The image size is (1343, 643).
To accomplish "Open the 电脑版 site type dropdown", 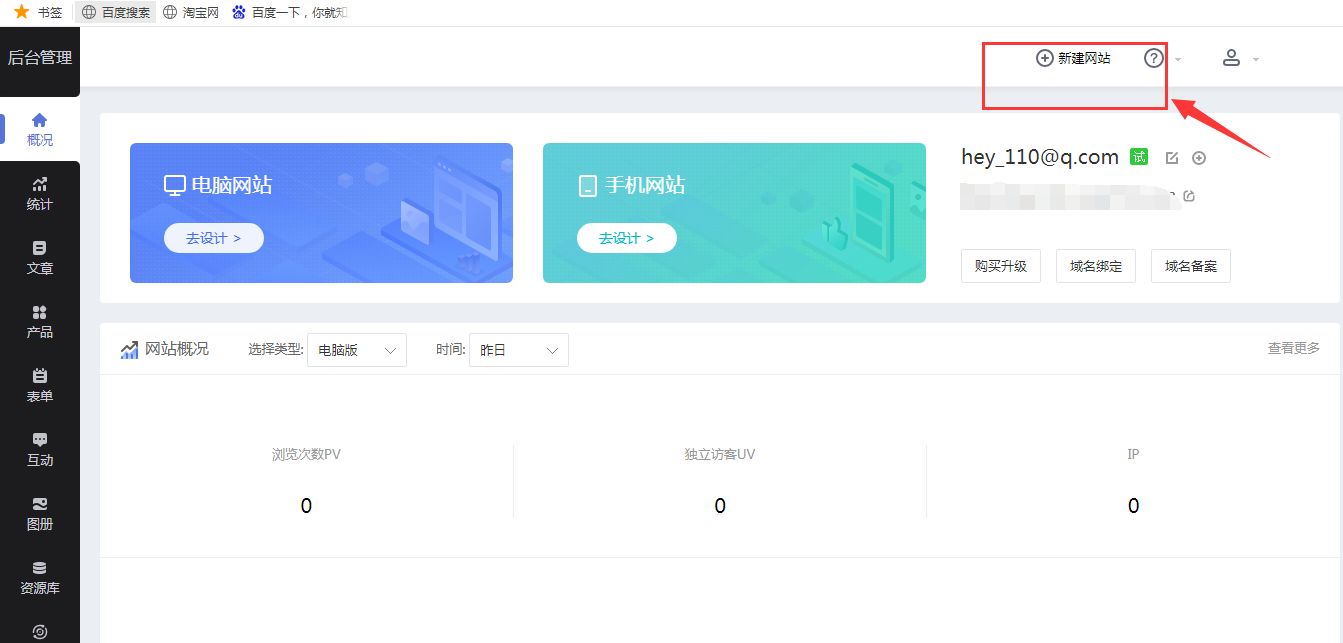I will 356,350.
